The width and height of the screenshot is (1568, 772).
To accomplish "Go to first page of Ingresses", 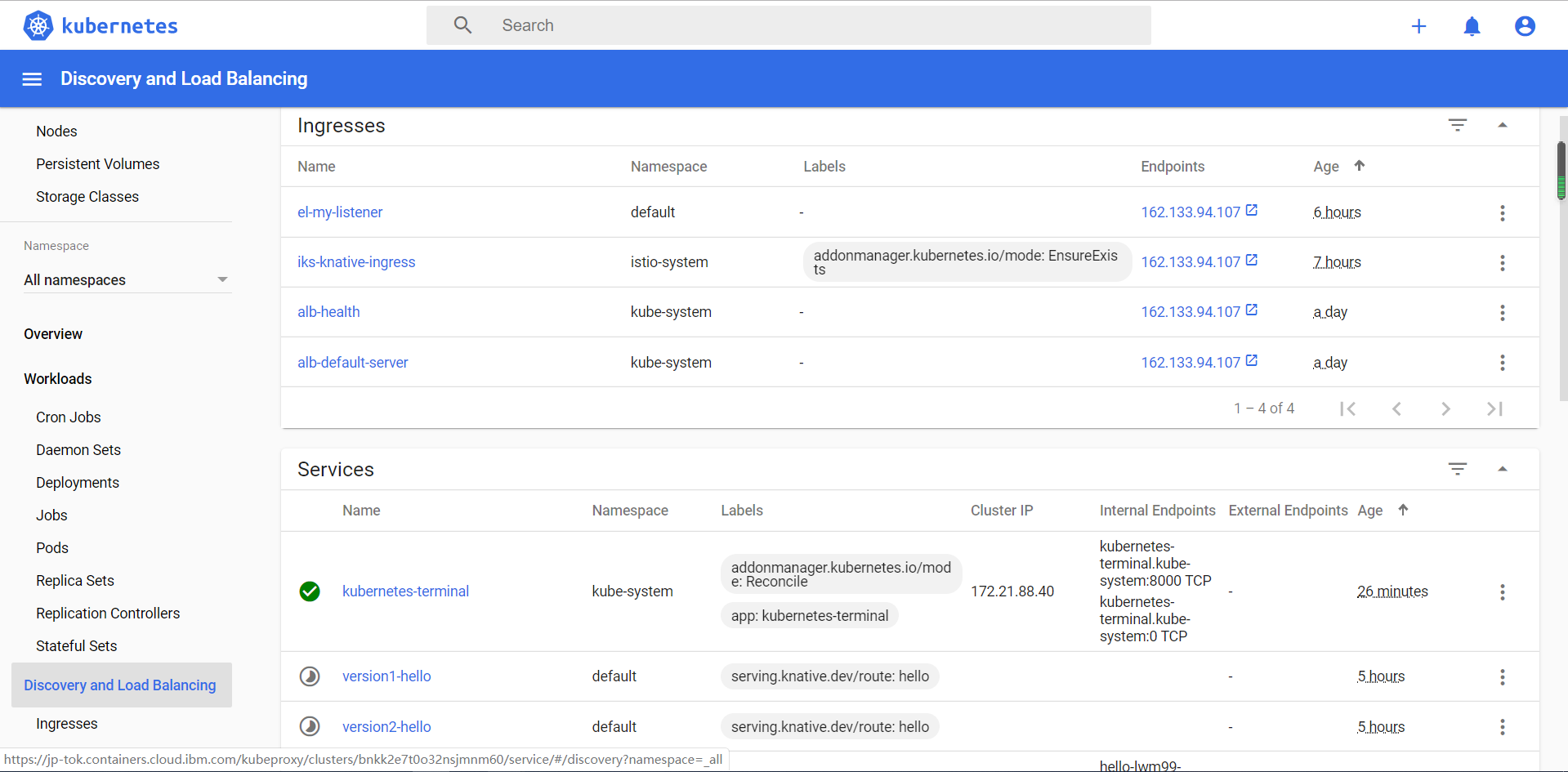I will click(x=1347, y=408).
